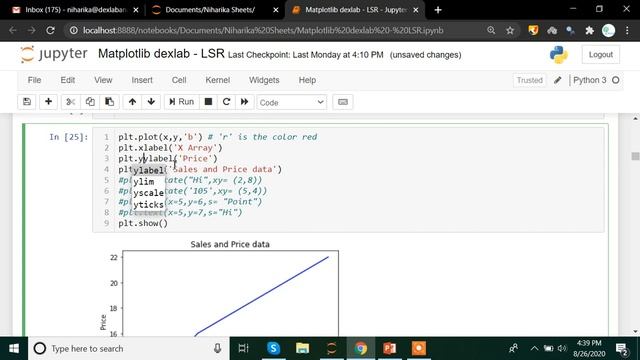Click the Python logo icon

click(x=558, y=55)
